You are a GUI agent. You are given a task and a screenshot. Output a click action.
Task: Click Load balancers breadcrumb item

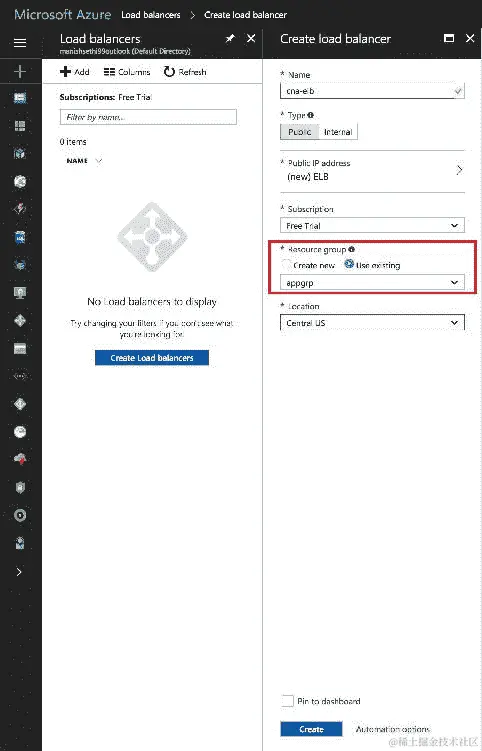[x=151, y=15]
